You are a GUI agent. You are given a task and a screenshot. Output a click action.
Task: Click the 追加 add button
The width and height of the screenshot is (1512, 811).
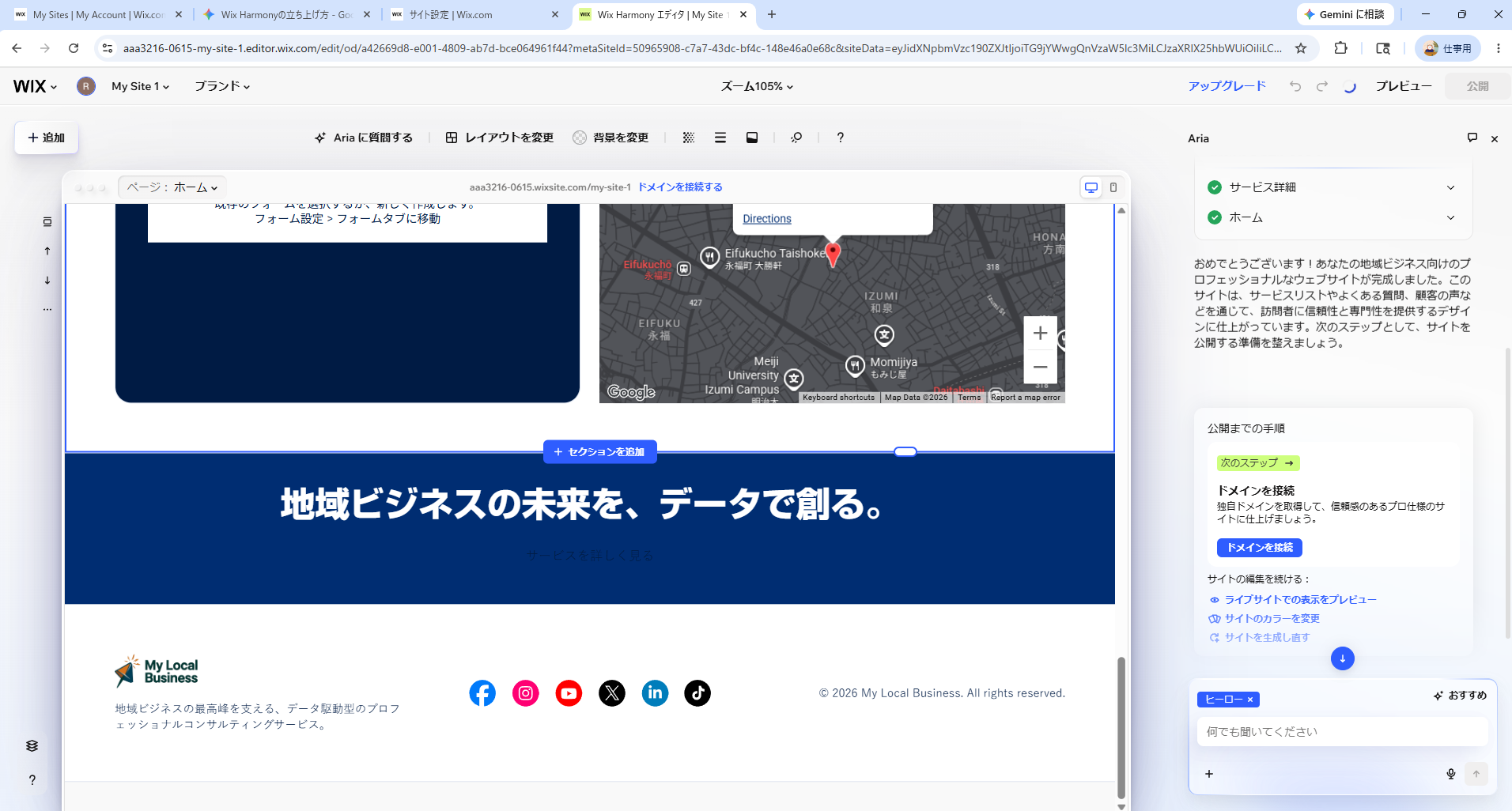47,138
